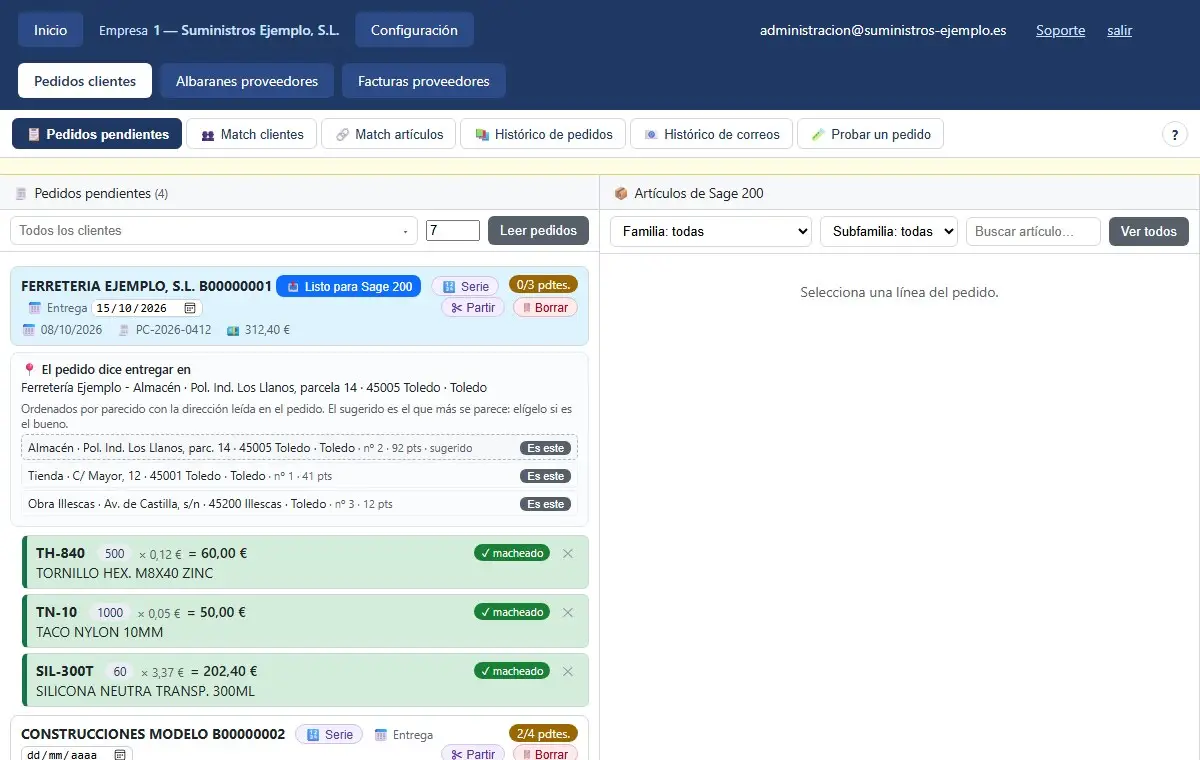Click Serie on the Ferretería Ejemplo order
The image size is (1200, 760).
pyautogui.click(x=465, y=286)
